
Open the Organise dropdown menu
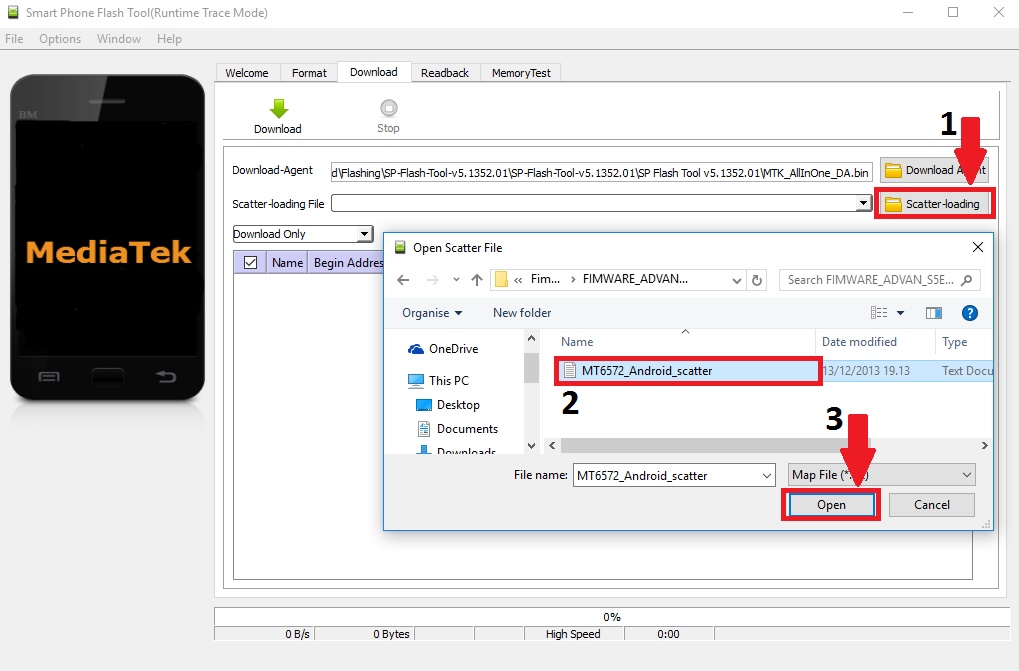pos(432,313)
